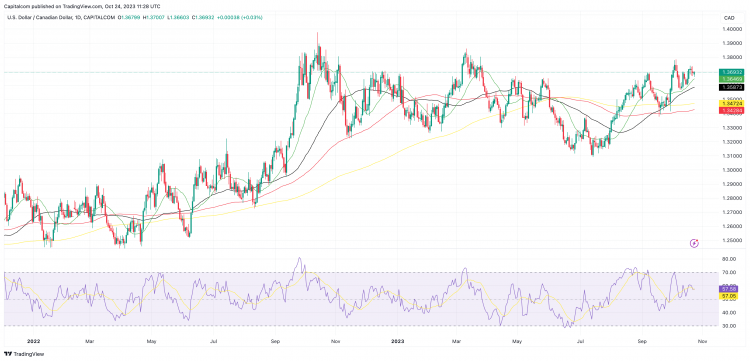Click the yellow RSI average label 57.05
The width and height of the screenshot is (750, 361).
pyautogui.click(x=728, y=296)
